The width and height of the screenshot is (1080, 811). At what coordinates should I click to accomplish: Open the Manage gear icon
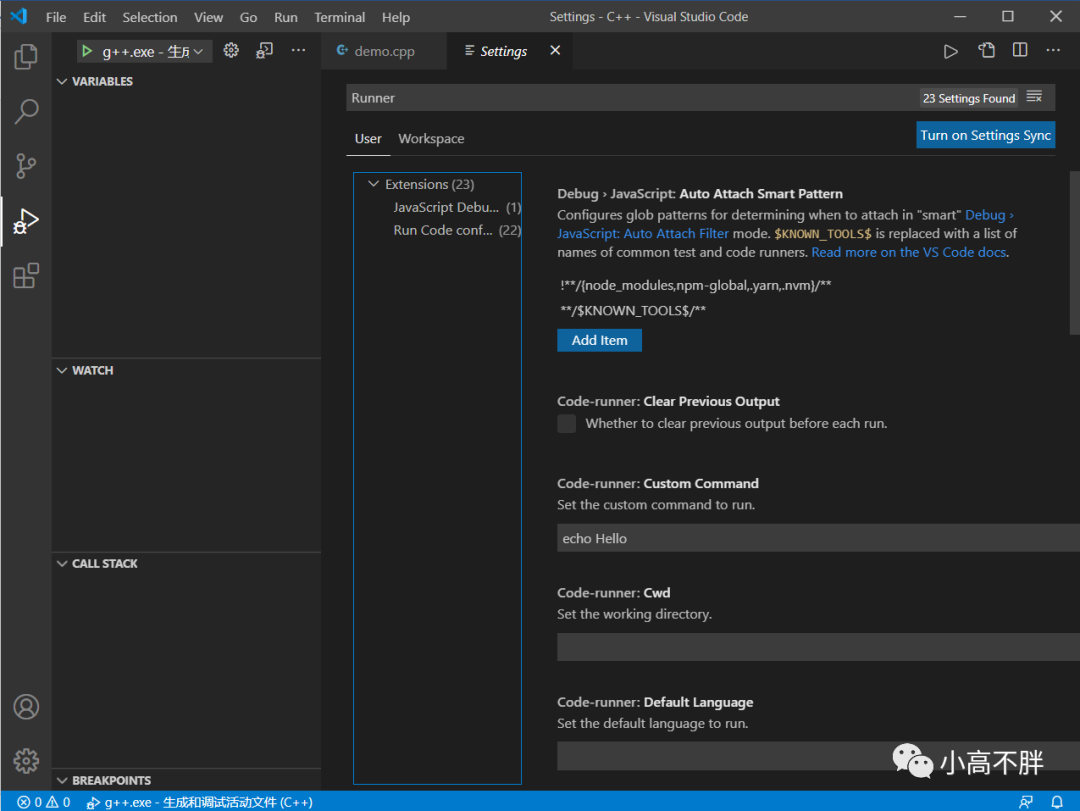click(x=26, y=761)
